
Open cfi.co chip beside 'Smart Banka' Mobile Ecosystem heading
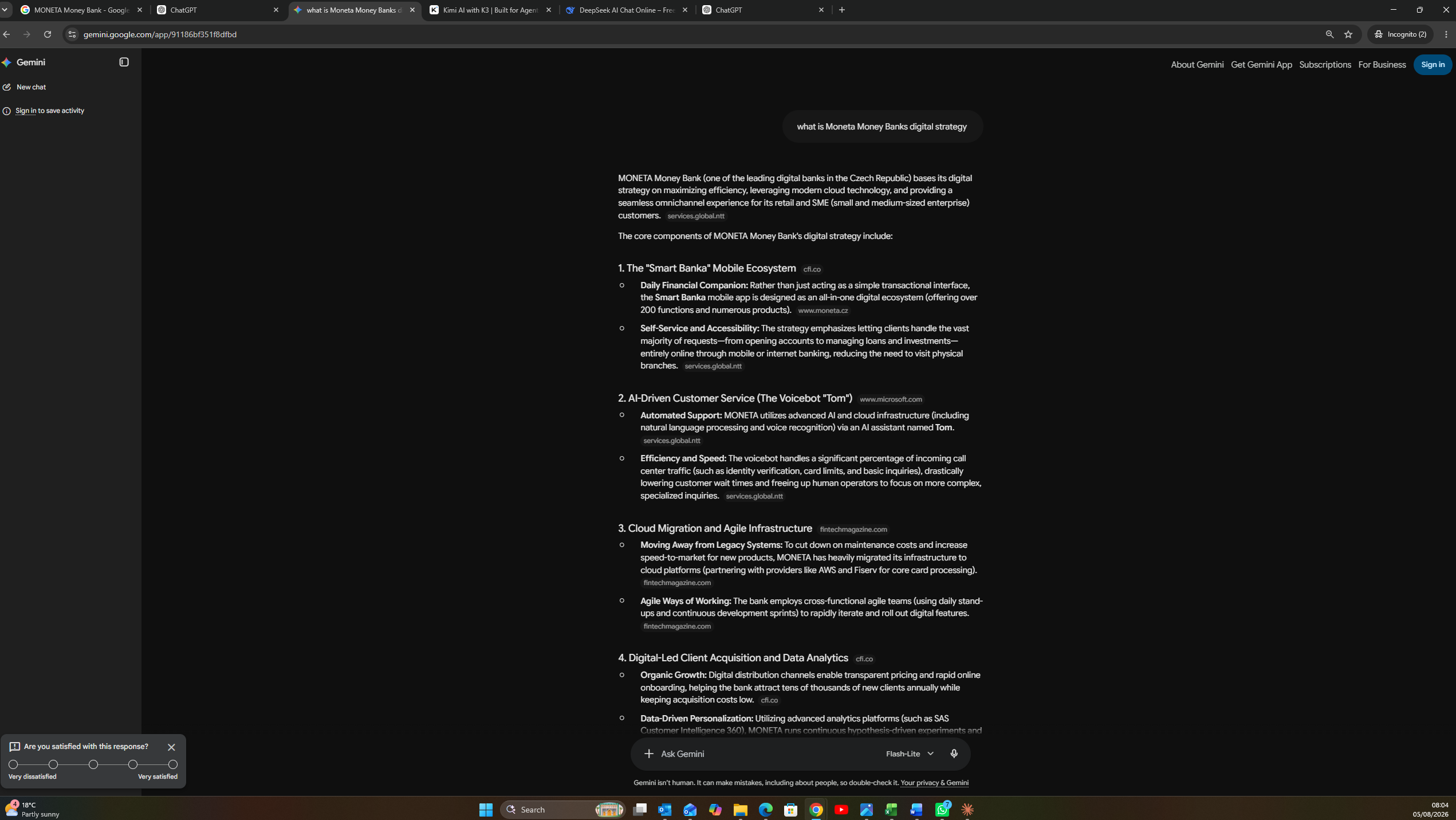coord(812,269)
